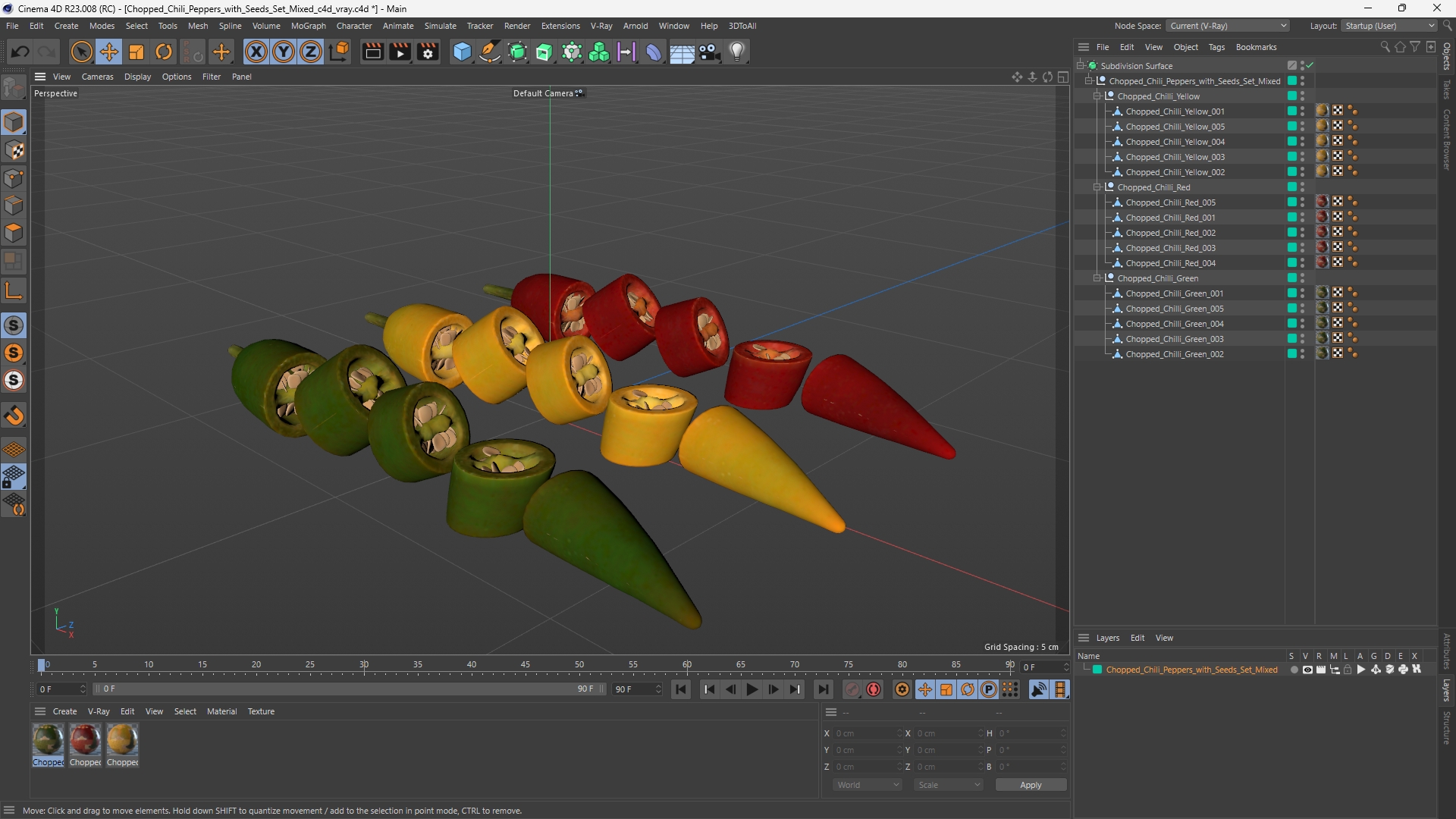
Task: Collapse the Chopped_Chilli_Red group
Action: (x=1097, y=187)
